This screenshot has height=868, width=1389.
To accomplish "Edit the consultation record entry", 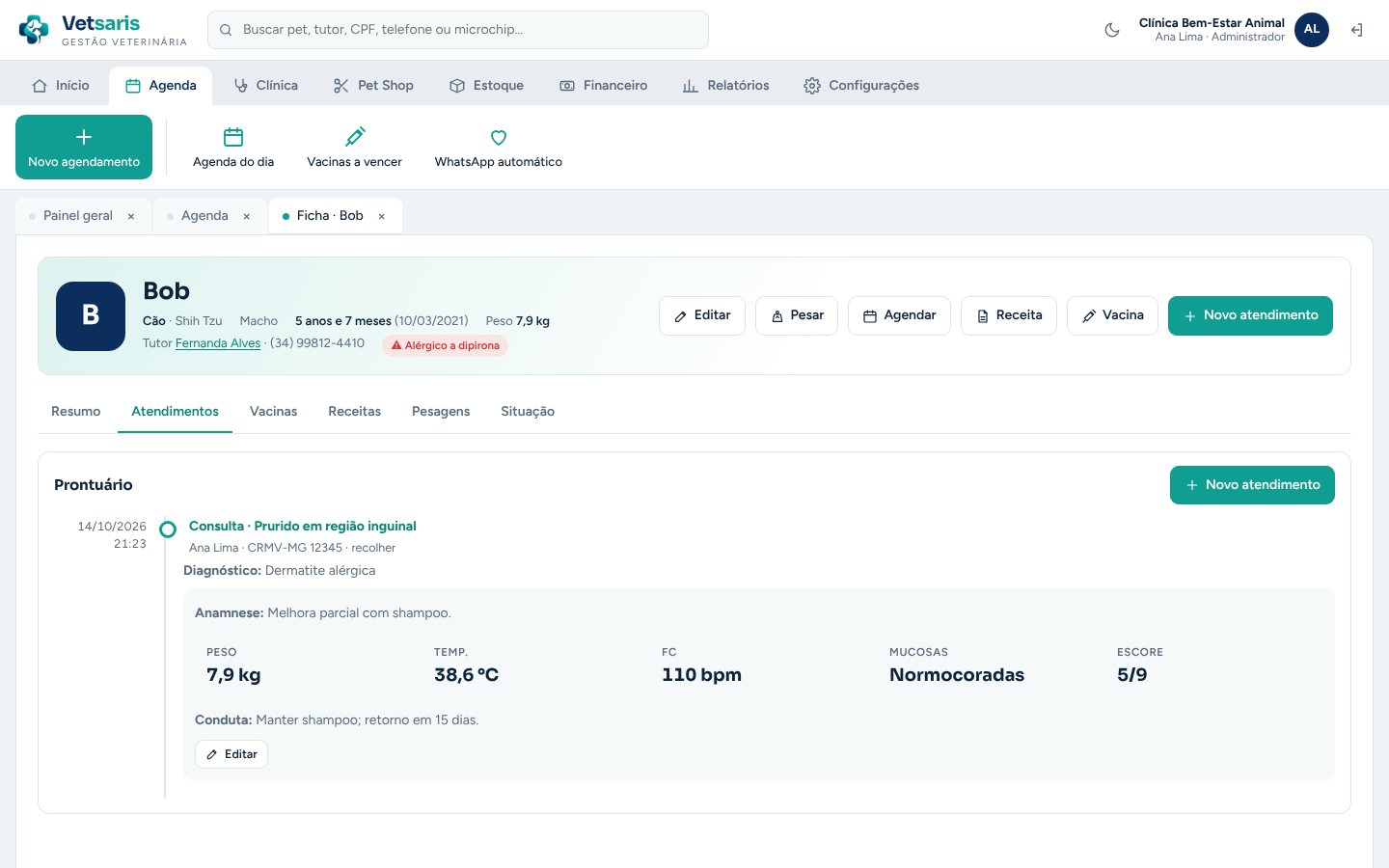I will point(231,754).
